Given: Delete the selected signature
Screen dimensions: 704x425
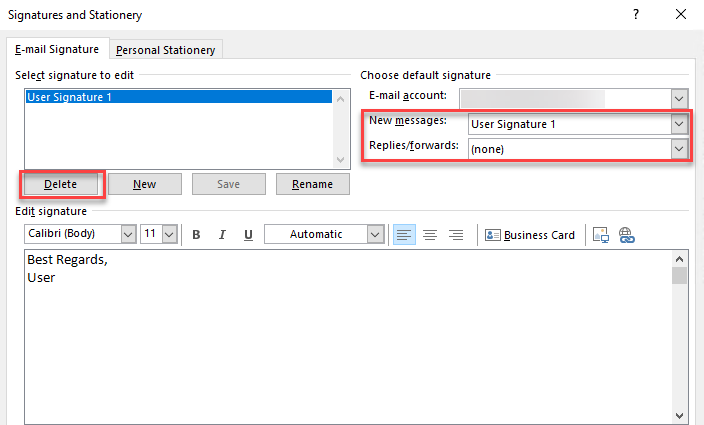Looking at the screenshot, I should click(x=61, y=184).
